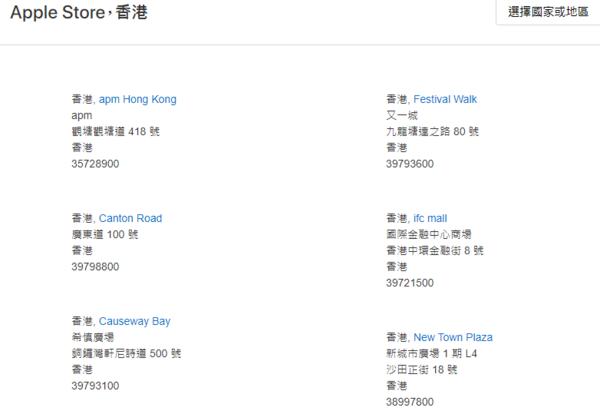Click the Festival Walk address with 80 號
600x414 pixels.
[432, 131]
